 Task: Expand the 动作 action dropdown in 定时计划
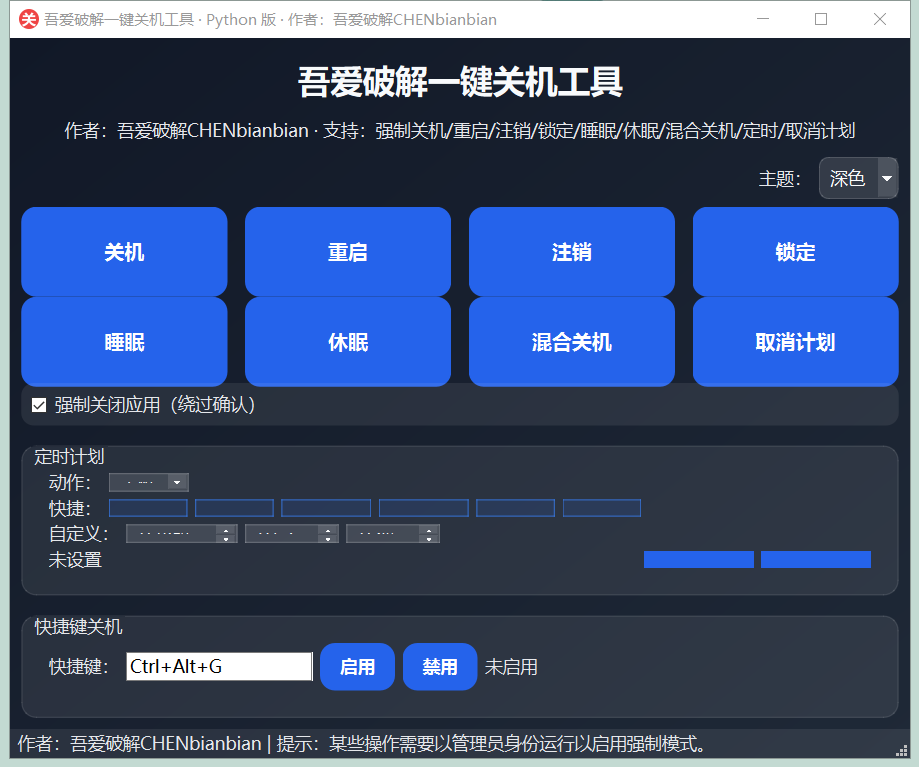178,482
